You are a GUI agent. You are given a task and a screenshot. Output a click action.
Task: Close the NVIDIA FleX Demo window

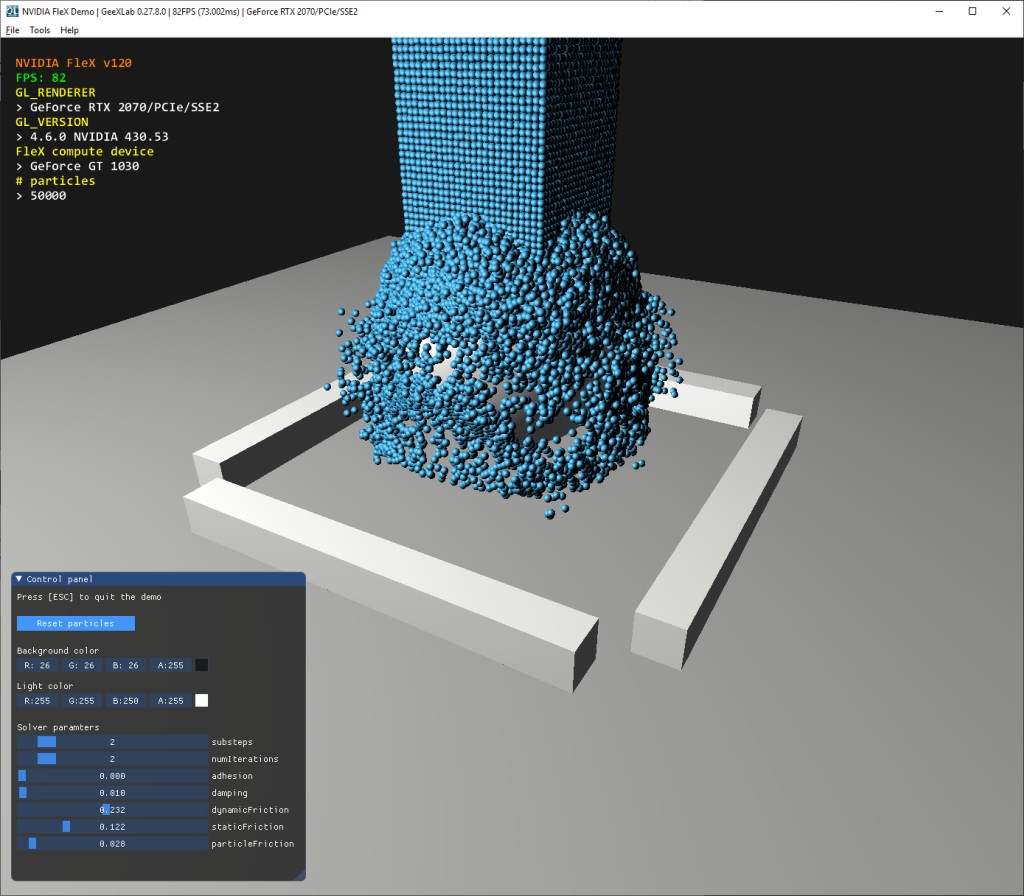click(x=1006, y=11)
